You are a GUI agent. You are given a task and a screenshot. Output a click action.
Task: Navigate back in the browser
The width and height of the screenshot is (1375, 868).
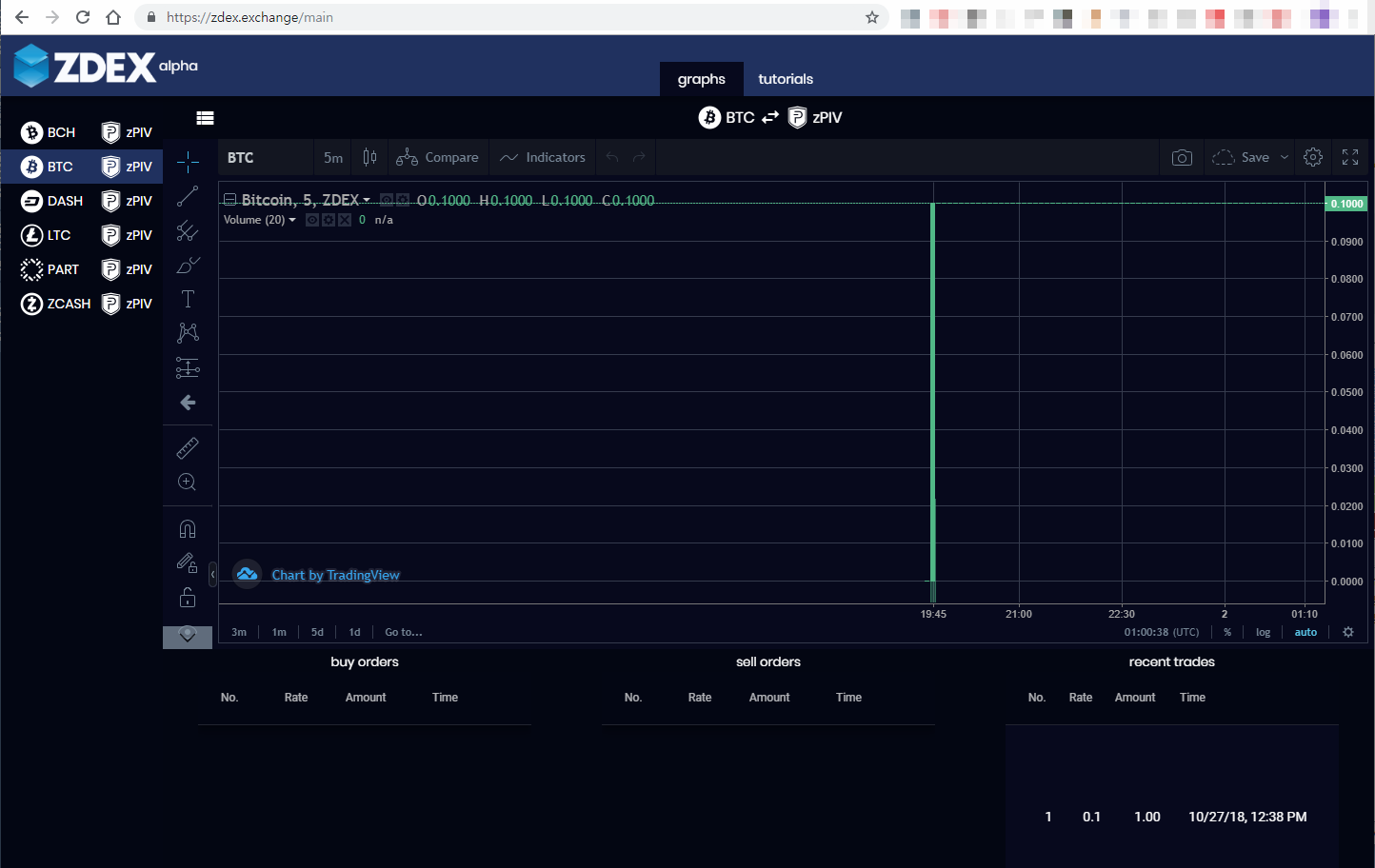pyautogui.click(x=22, y=17)
